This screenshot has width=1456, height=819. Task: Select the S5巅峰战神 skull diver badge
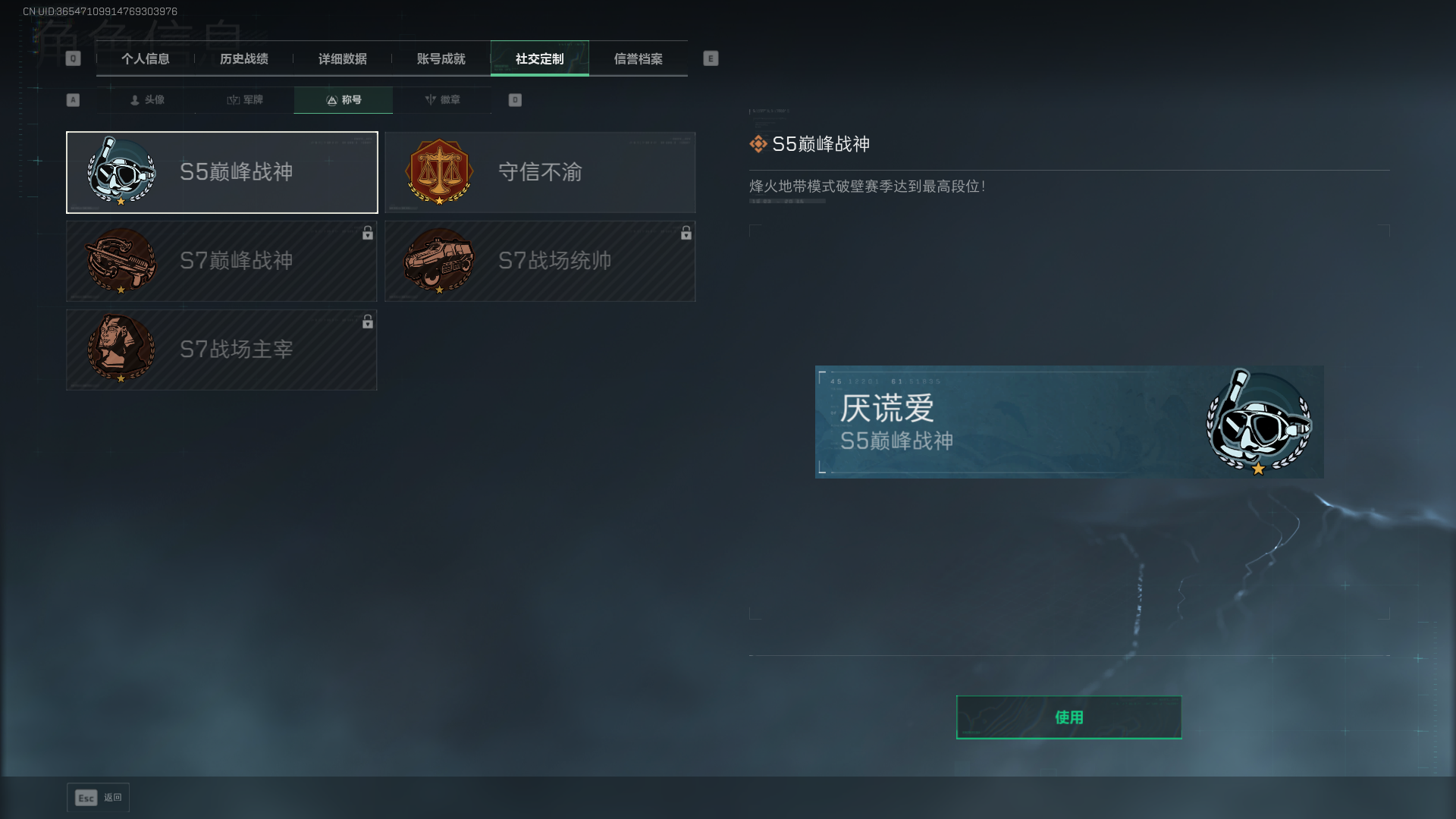point(121,172)
